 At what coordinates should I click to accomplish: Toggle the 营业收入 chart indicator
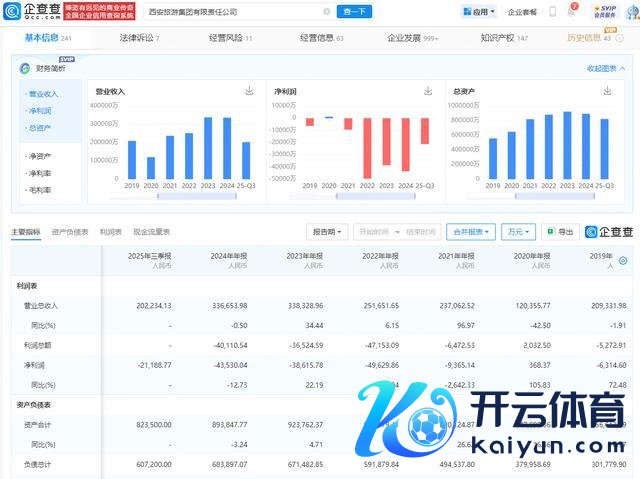pyautogui.click(x=43, y=94)
